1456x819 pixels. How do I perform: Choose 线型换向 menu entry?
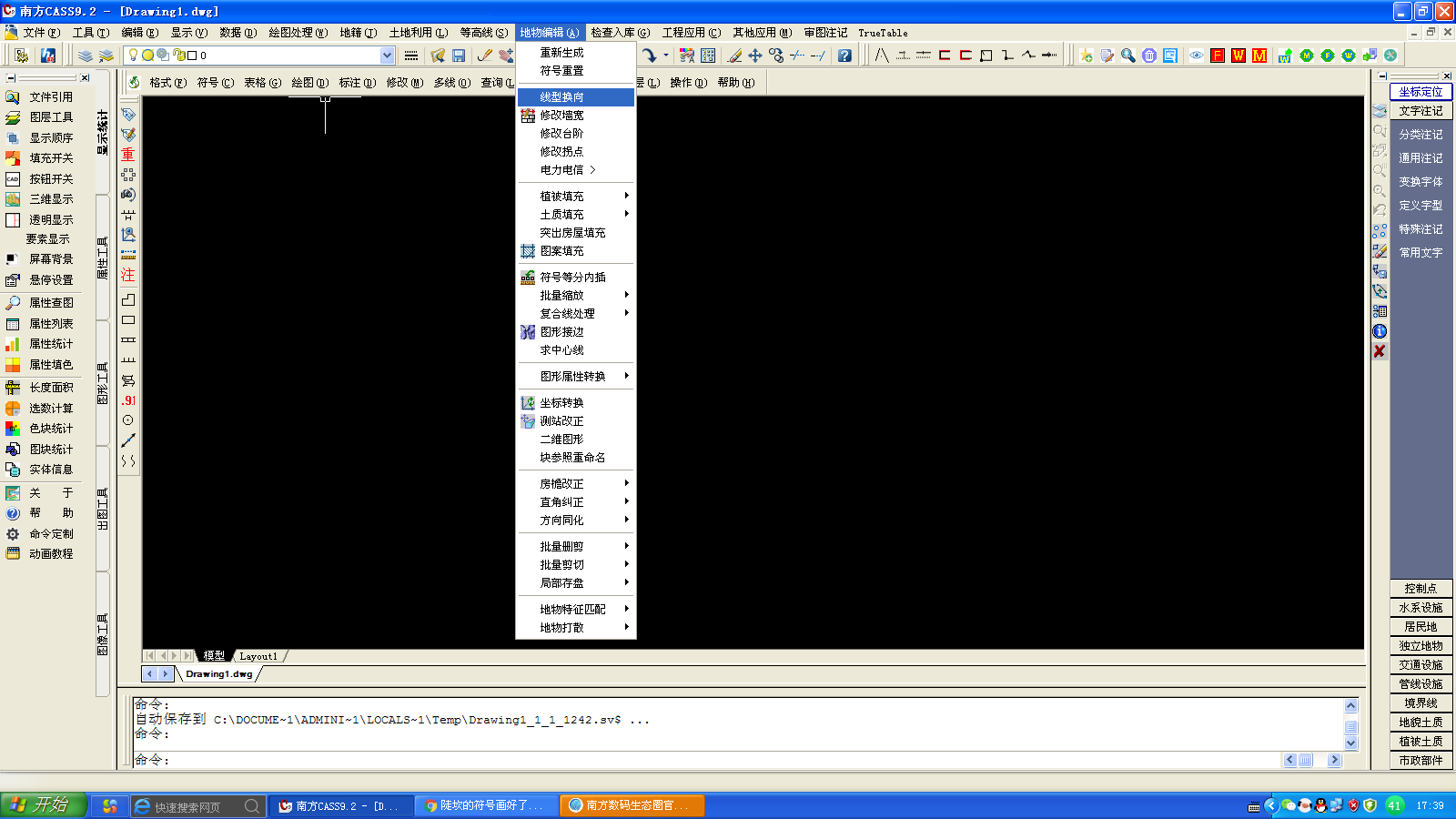tap(575, 96)
